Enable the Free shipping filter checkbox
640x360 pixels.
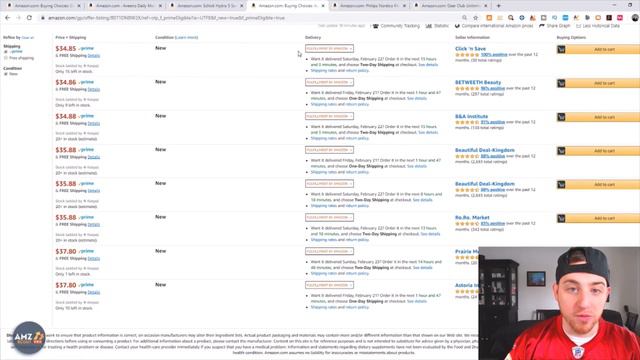pos(6,58)
